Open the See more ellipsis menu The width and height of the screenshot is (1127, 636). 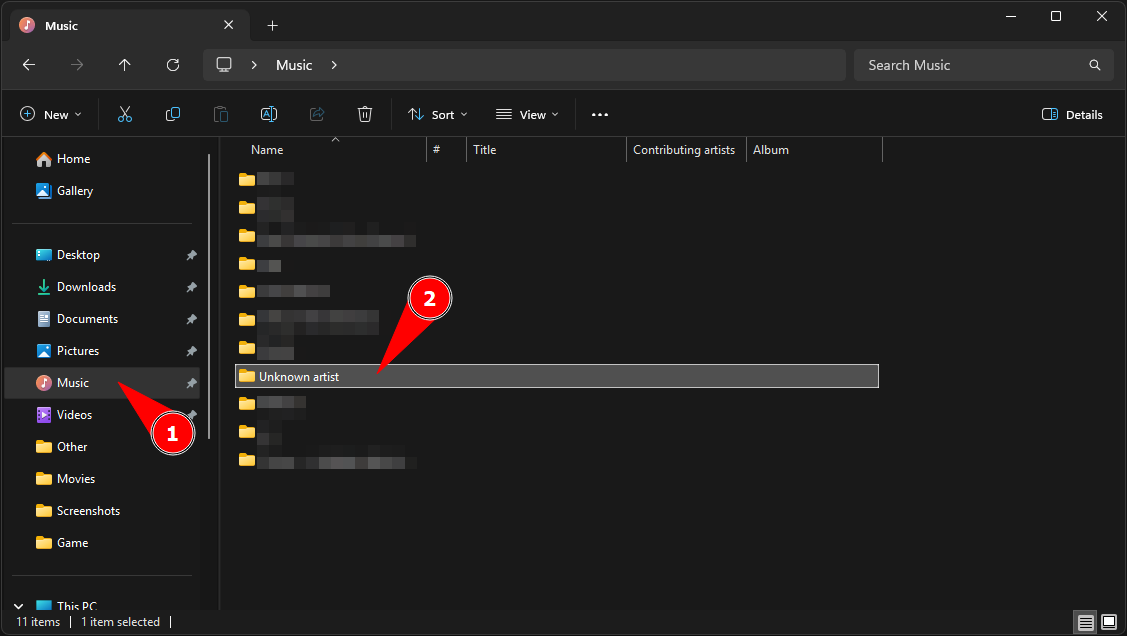click(600, 115)
